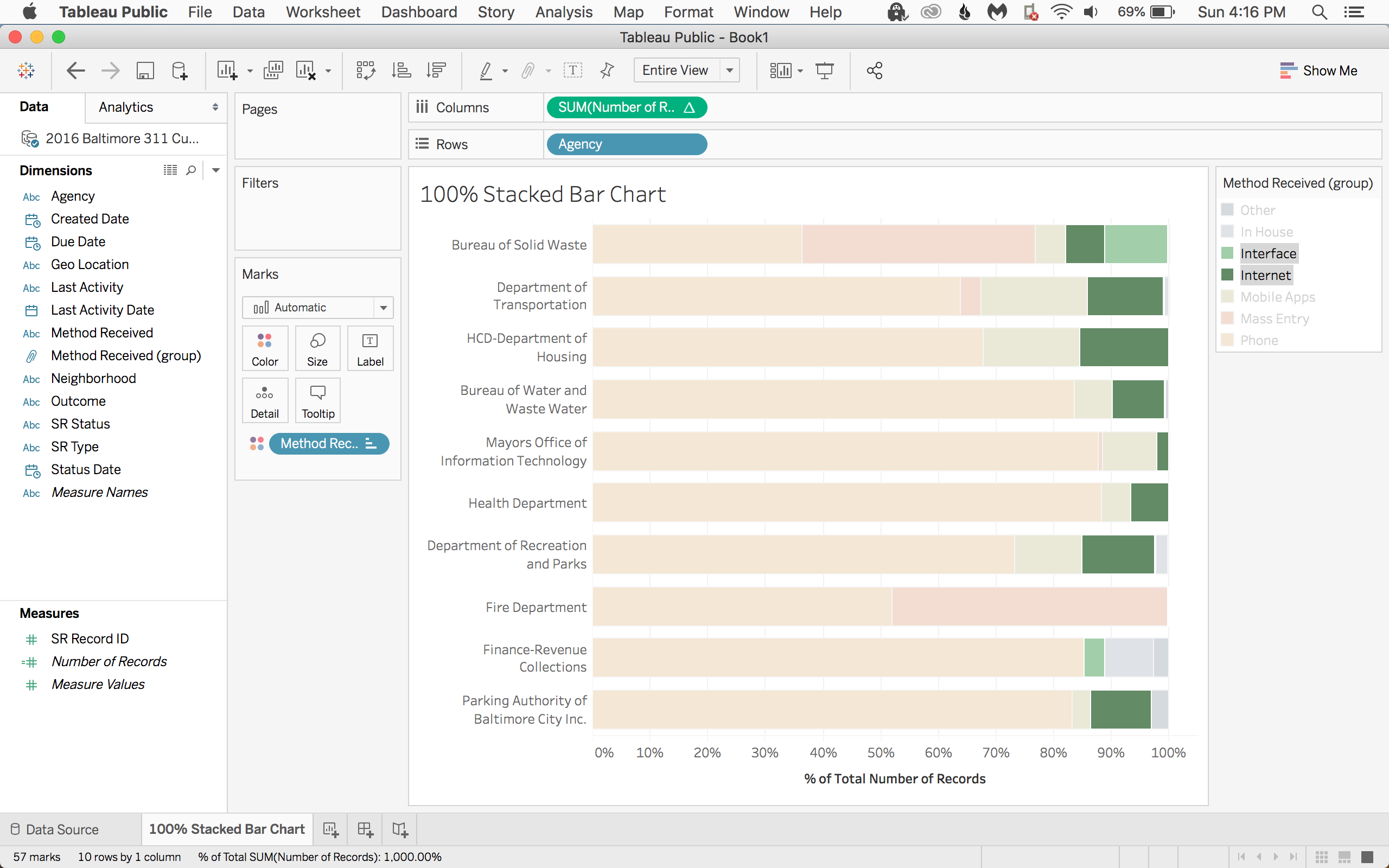This screenshot has width=1389, height=868.
Task: Open the Group Members dropdown arrow
Action: click(x=548, y=71)
